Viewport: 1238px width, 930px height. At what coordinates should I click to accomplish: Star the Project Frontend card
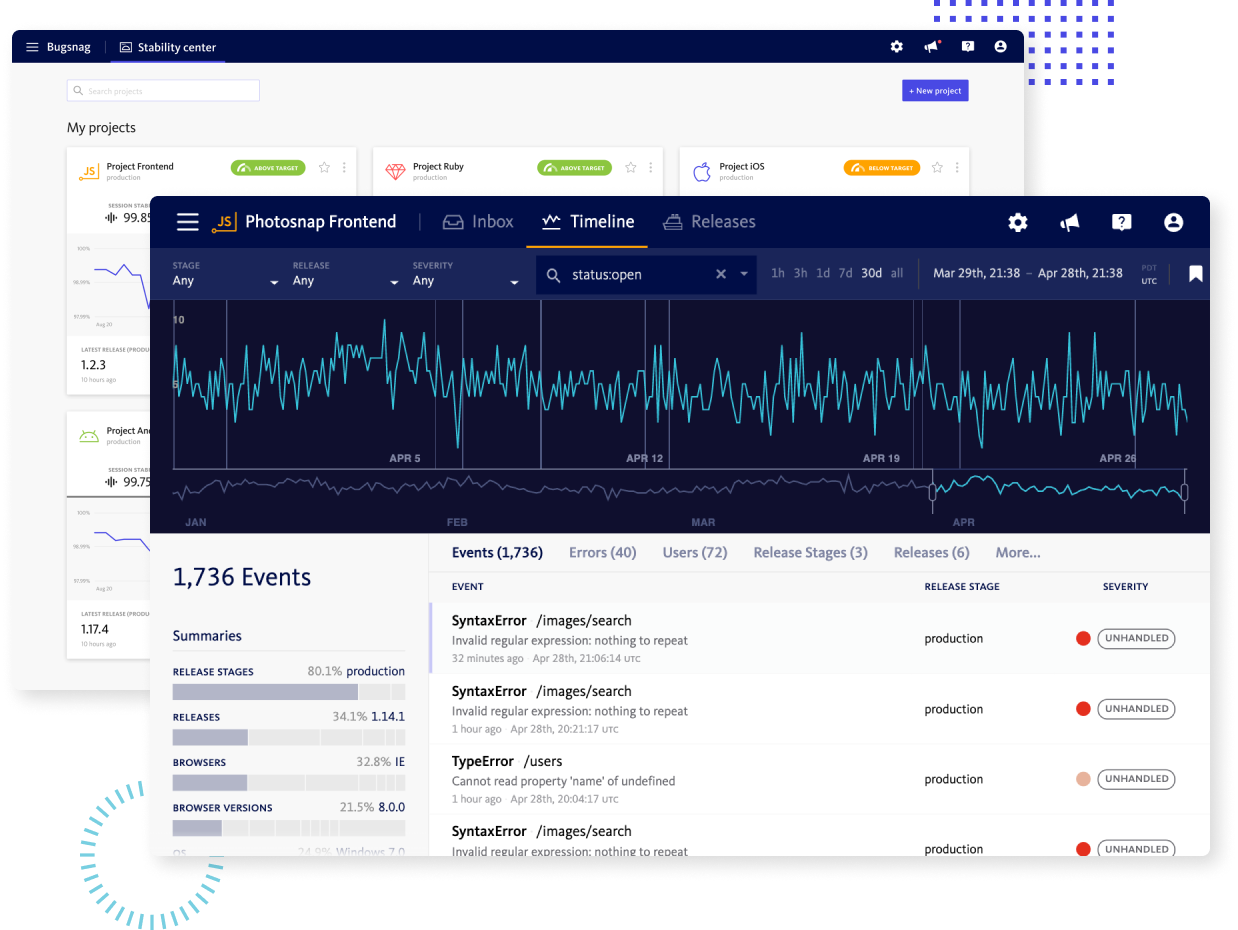click(324, 168)
